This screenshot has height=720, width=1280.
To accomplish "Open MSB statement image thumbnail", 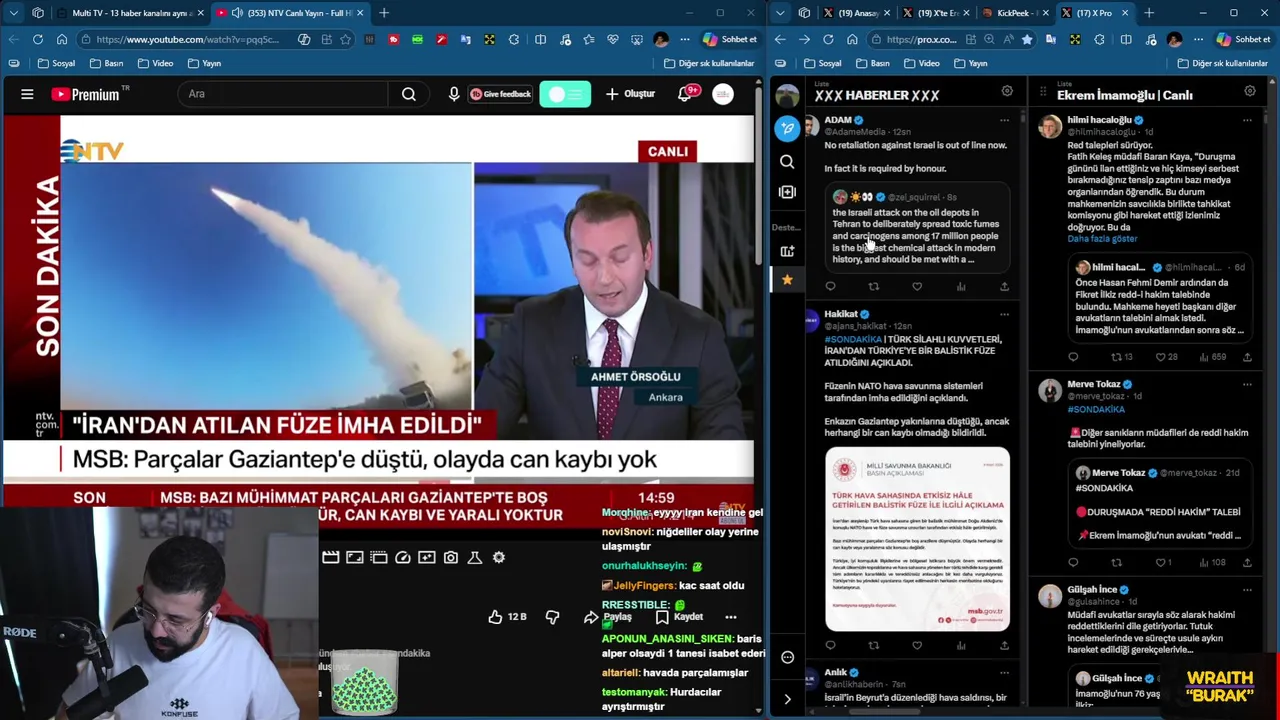I will [917, 539].
